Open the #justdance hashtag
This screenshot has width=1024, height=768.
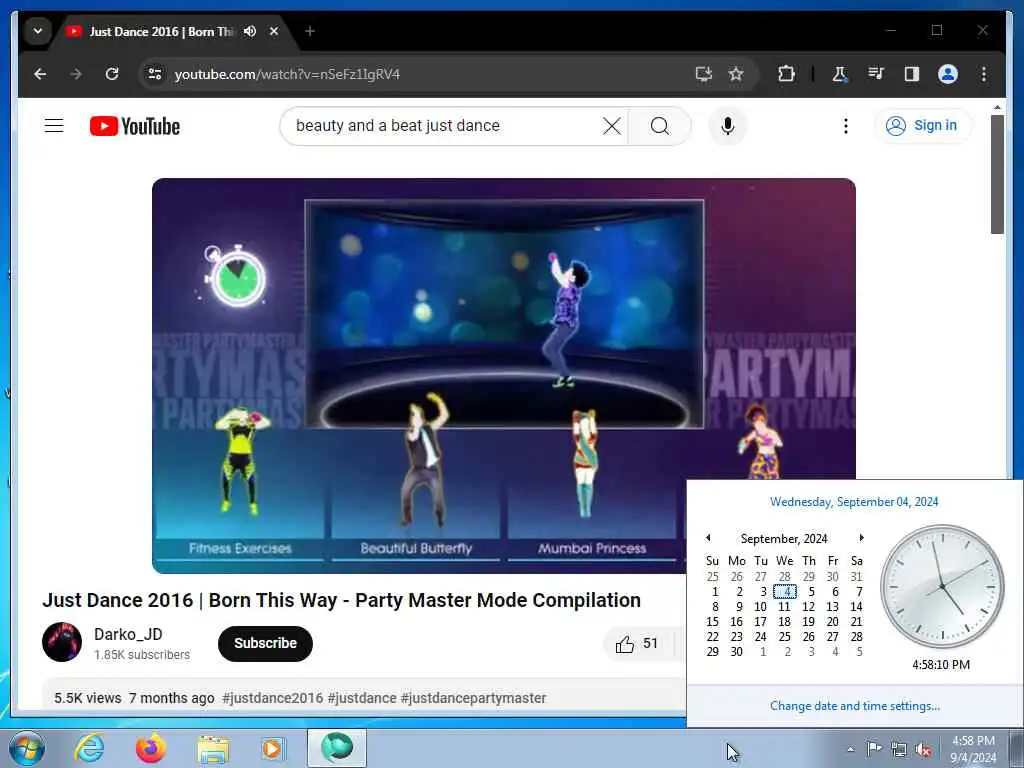pyautogui.click(x=362, y=698)
